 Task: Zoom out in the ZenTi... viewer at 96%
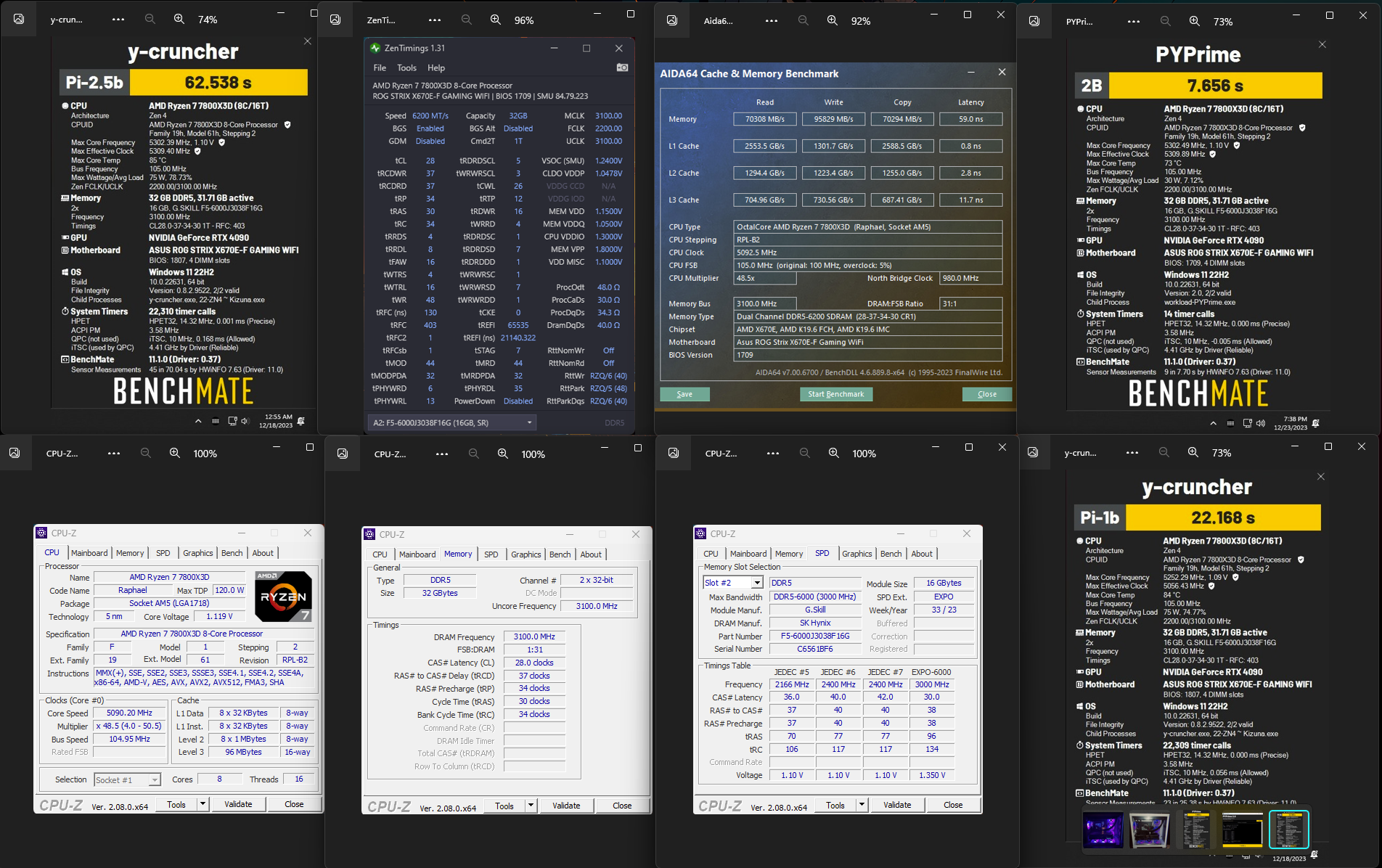click(467, 20)
